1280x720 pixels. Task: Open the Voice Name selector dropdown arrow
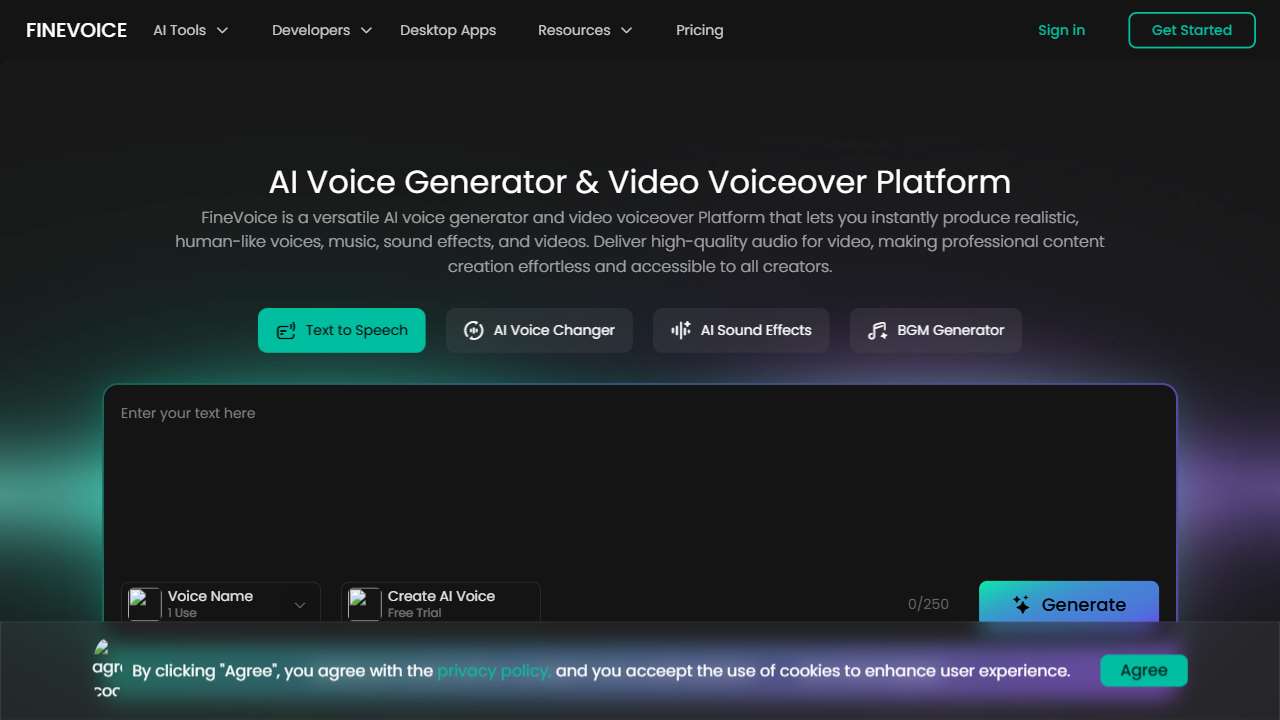click(x=300, y=605)
